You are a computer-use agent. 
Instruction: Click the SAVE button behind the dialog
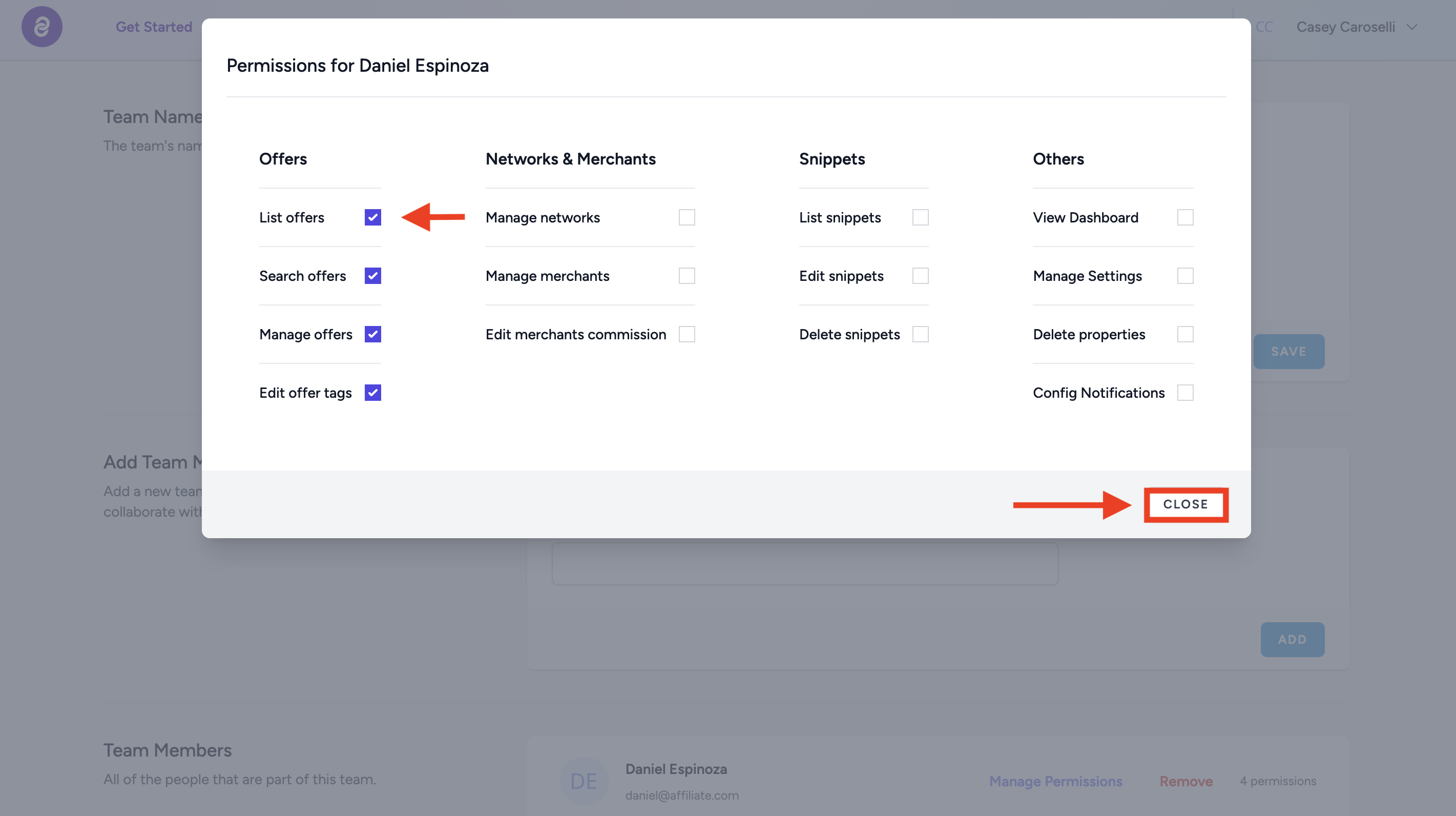click(x=1288, y=351)
